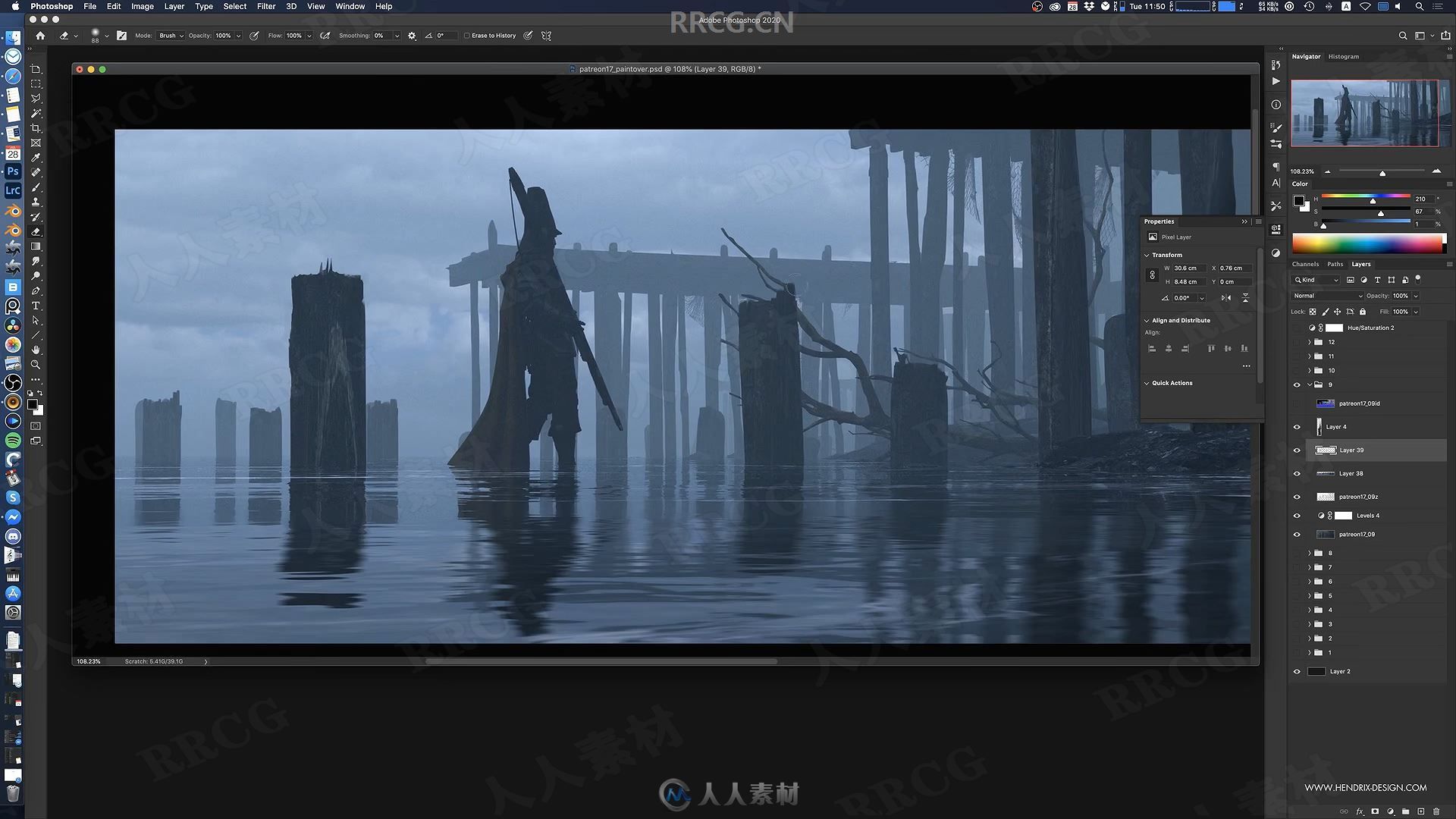The width and height of the screenshot is (1456, 819).
Task: Collapse Quick Actions section
Action: pos(1147,384)
